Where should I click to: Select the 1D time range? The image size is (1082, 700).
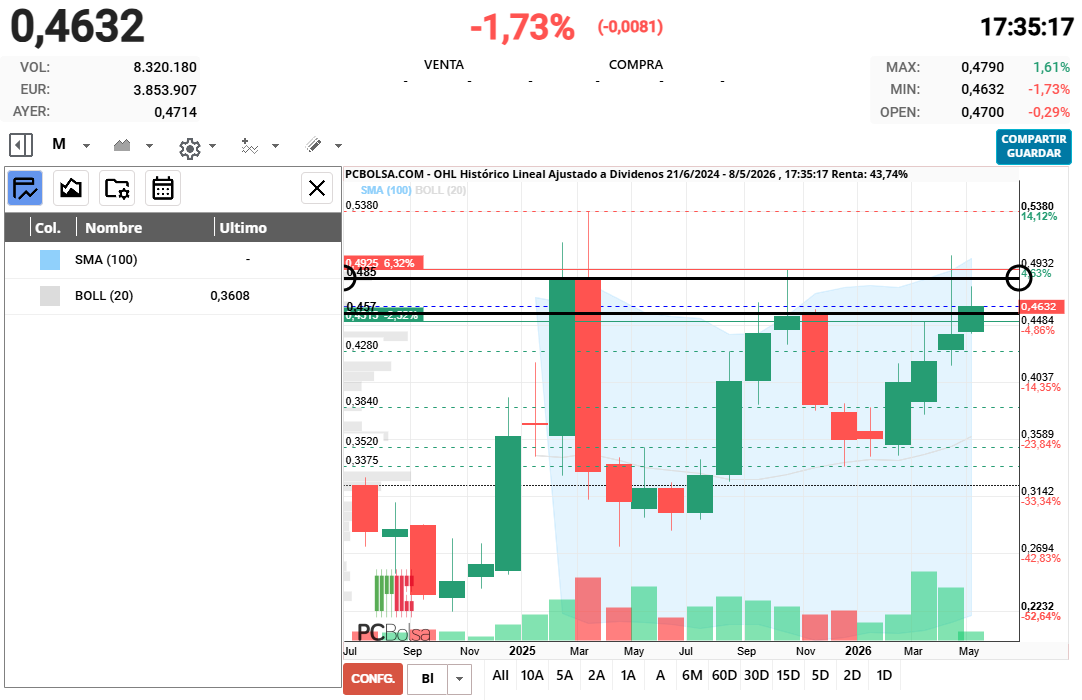click(884, 675)
